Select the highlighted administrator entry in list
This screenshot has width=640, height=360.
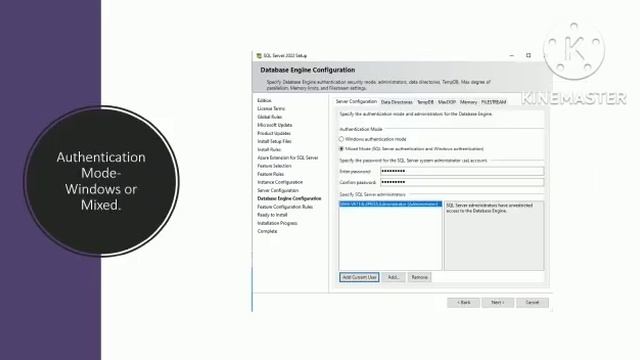click(390, 204)
